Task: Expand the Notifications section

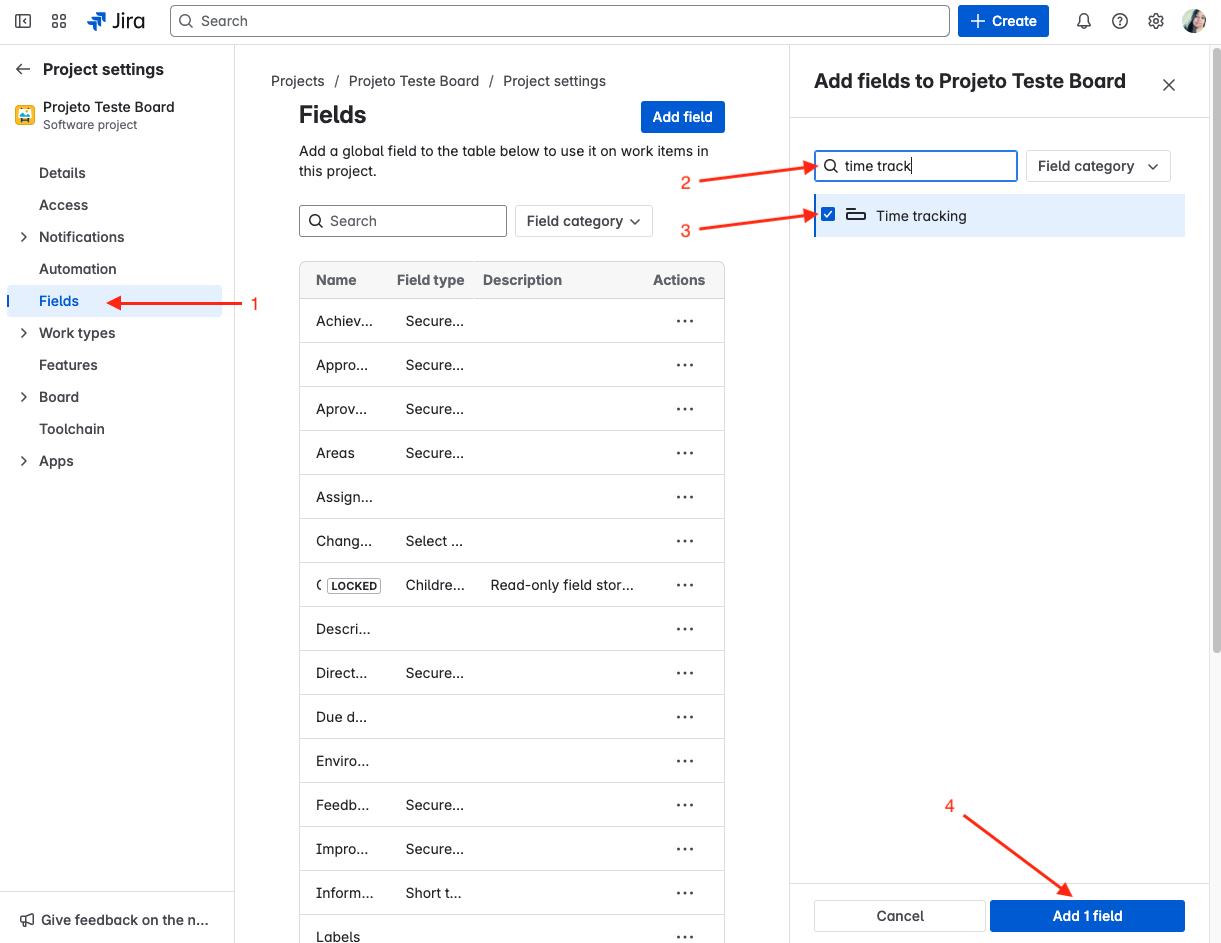Action: tap(24, 237)
